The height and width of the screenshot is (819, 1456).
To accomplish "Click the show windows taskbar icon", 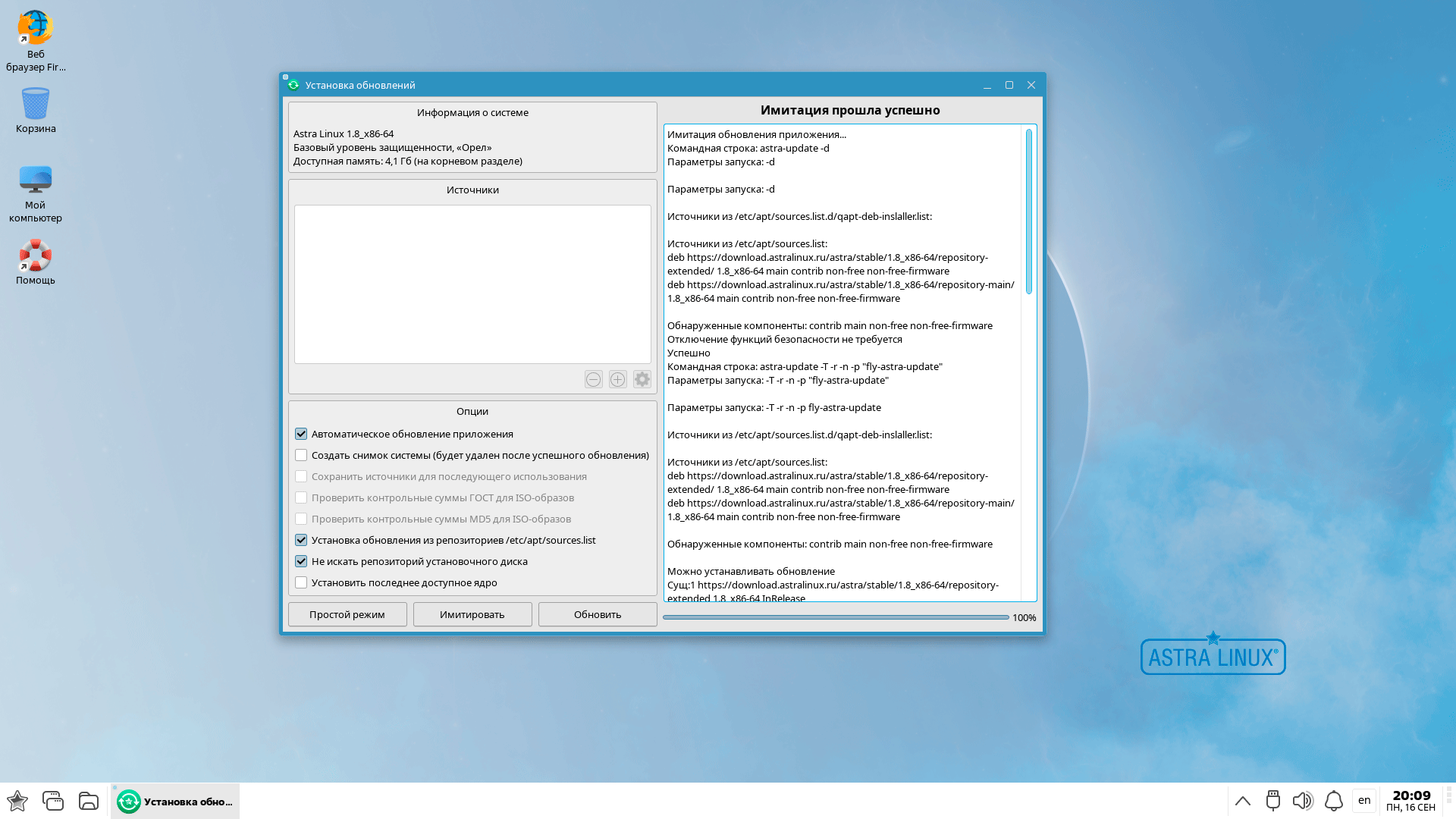I will (x=53, y=801).
